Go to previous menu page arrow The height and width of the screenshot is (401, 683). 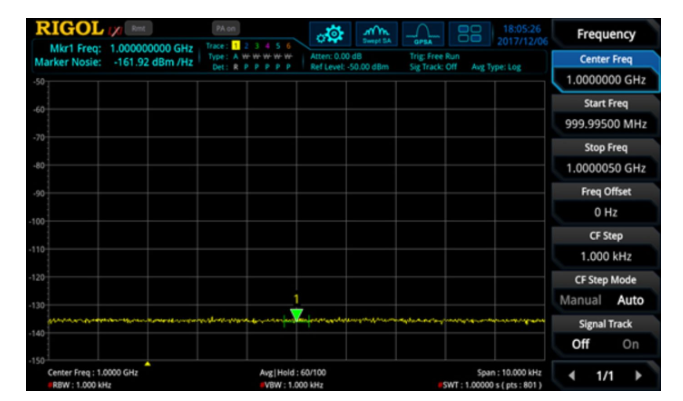click(572, 375)
